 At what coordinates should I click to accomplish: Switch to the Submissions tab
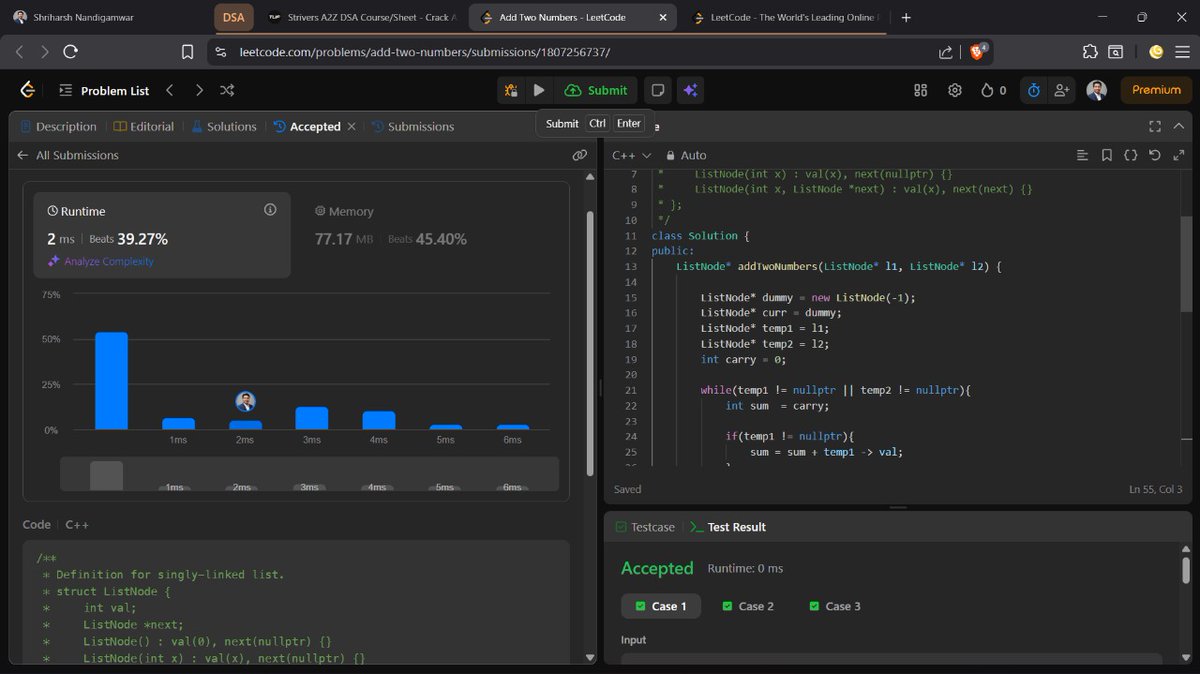tap(413, 127)
